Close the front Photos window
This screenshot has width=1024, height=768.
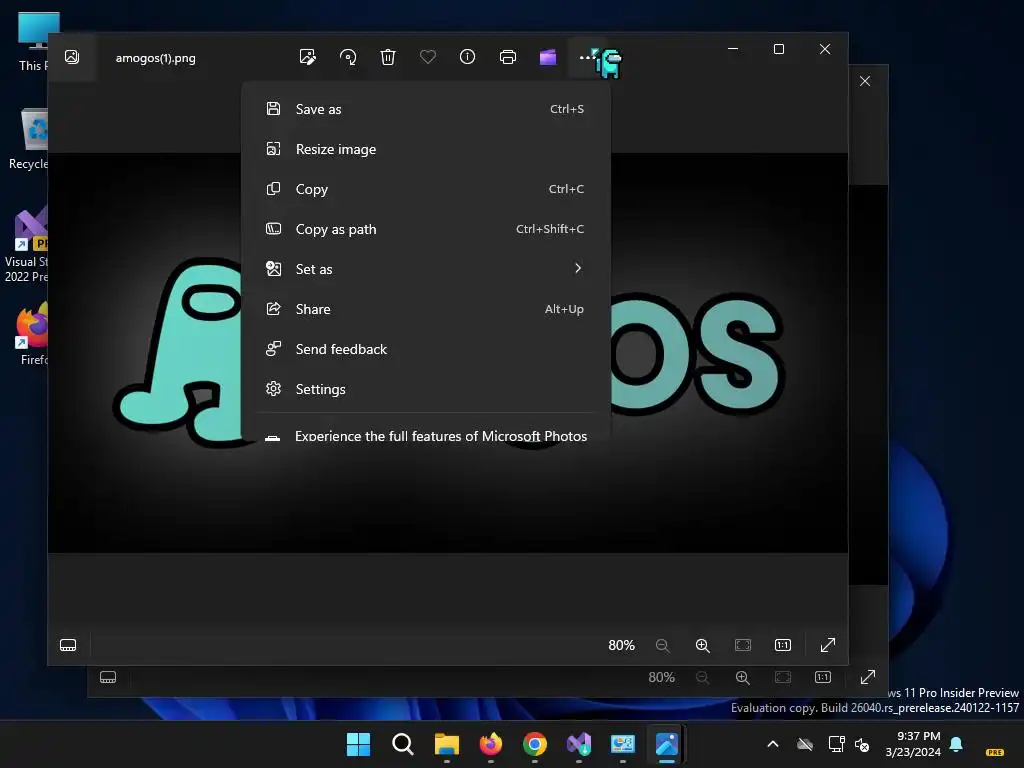coord(825,49)
